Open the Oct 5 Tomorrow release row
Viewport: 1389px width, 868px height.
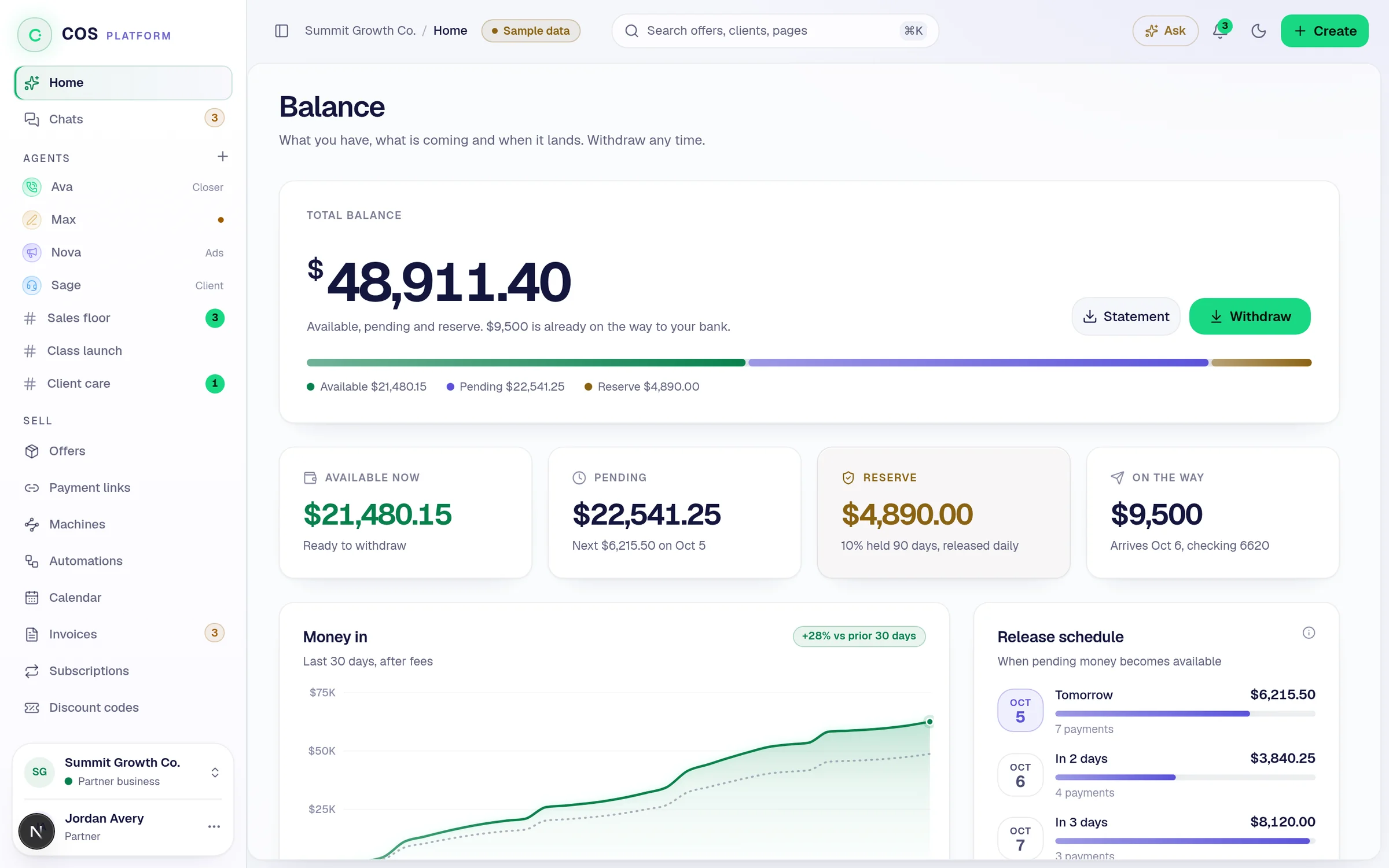(1156, 711)
